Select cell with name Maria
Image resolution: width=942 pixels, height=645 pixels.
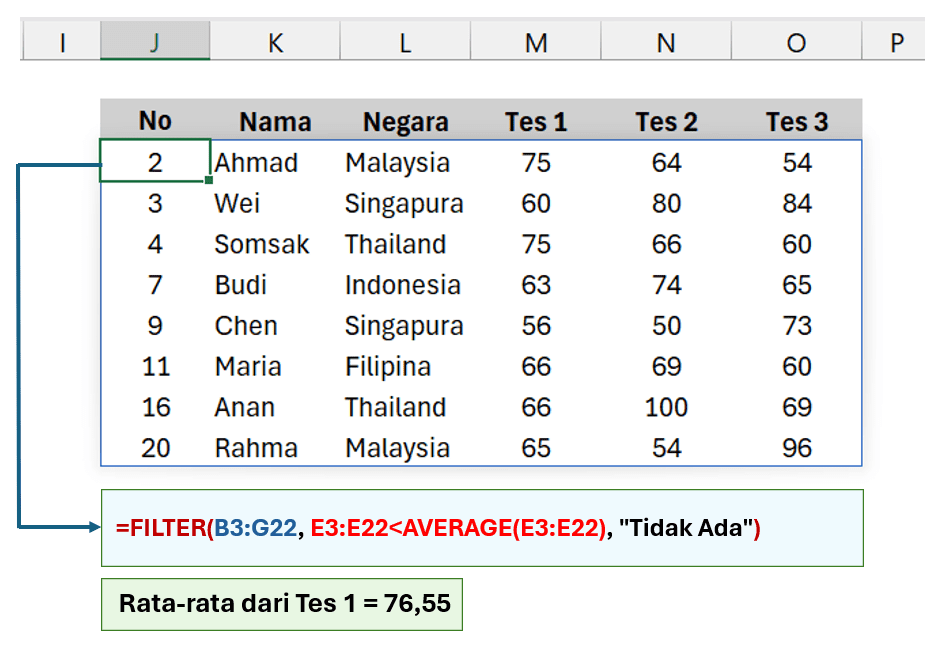(275, 366)
